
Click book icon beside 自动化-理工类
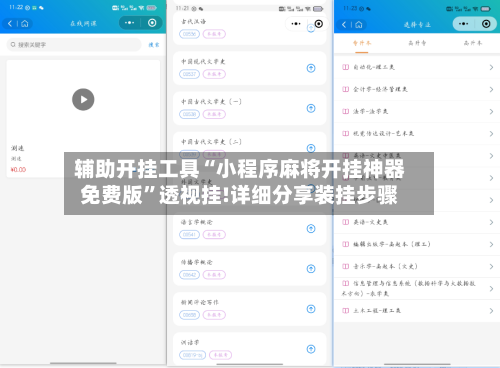(346, 67)
